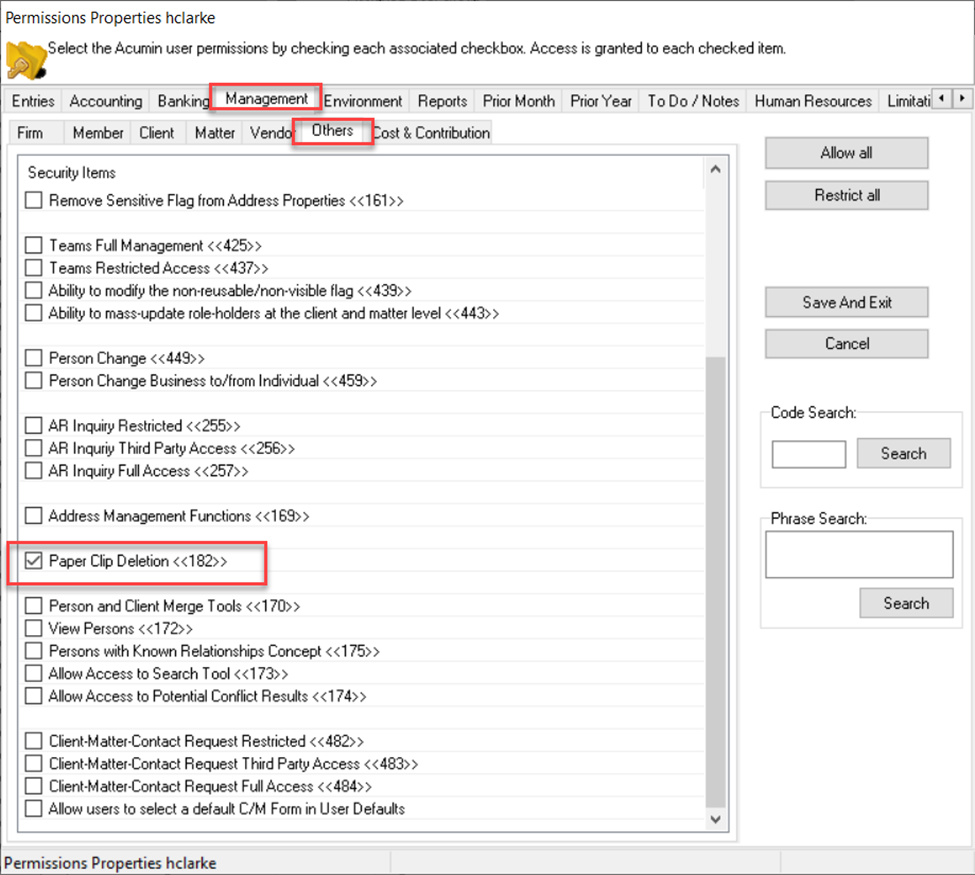
Task: Check Client-Matter-Contact Request Full Access <<484>>
Action: pos(34,786)
